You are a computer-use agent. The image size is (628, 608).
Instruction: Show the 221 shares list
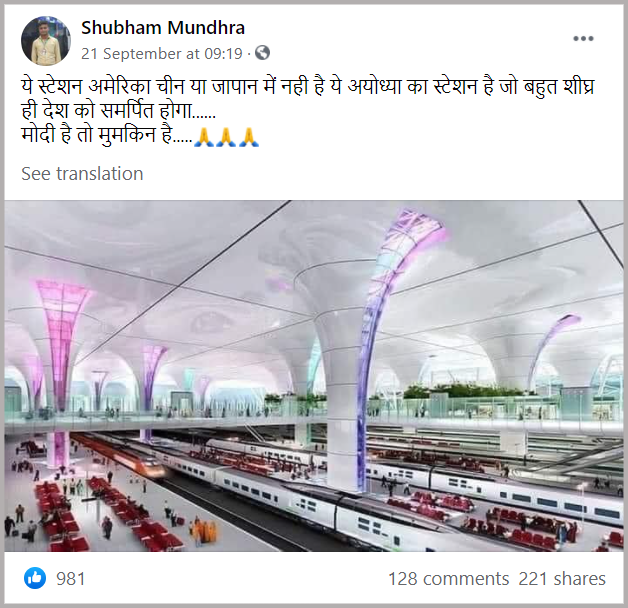click(x=562, y=579)
